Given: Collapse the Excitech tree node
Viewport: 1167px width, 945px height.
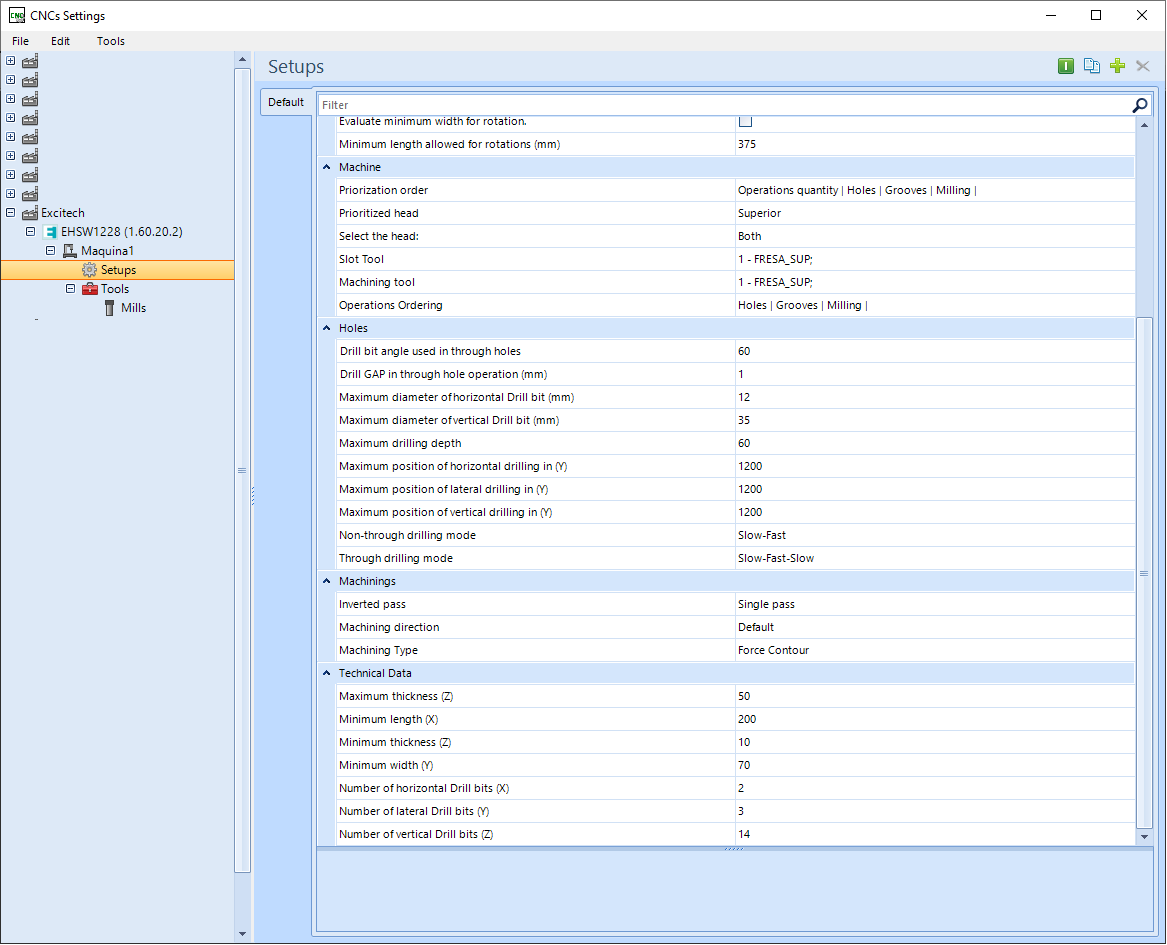Looking at the screenshot, I should [10, 212].
